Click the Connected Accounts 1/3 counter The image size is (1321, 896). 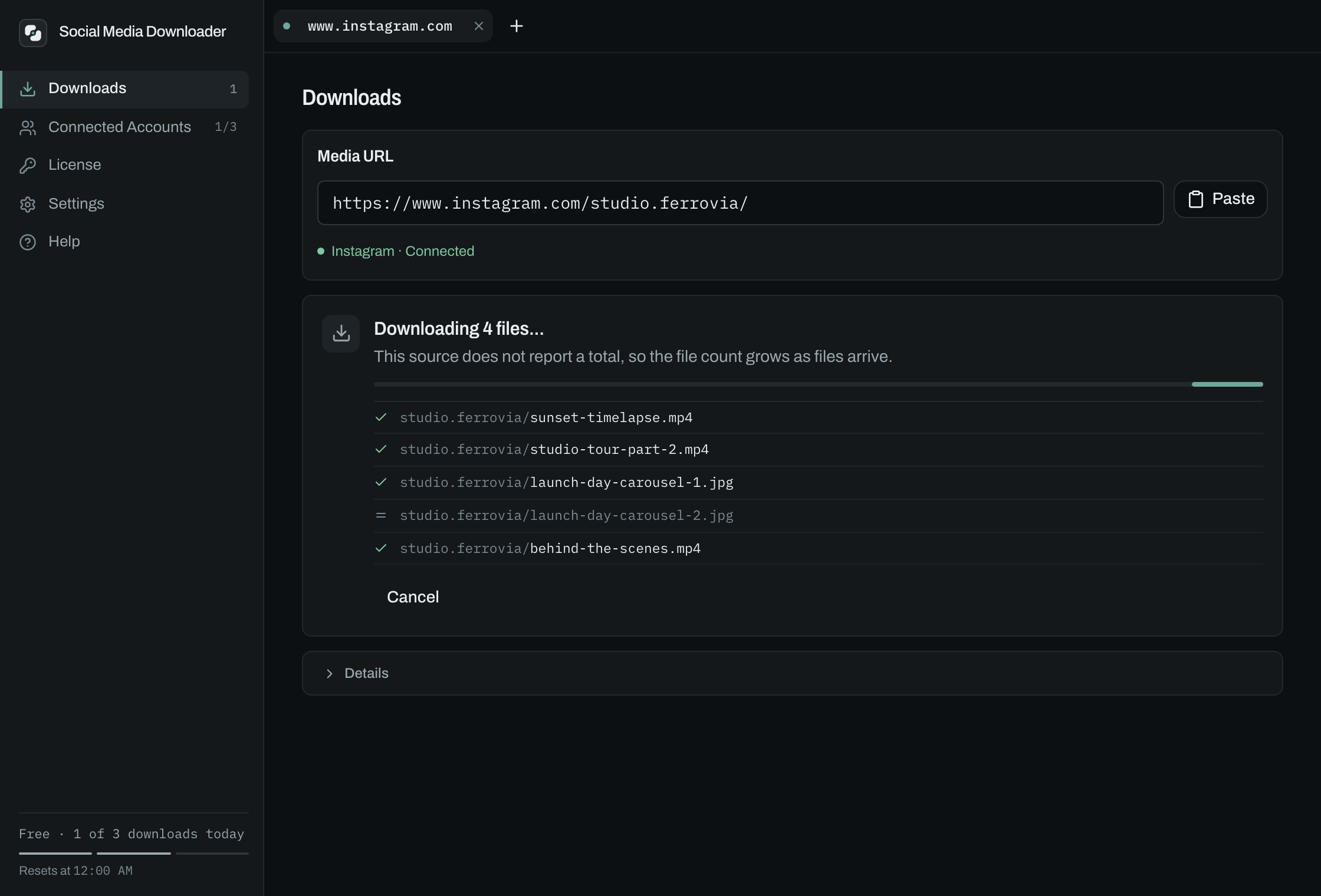tap(226, 127)
